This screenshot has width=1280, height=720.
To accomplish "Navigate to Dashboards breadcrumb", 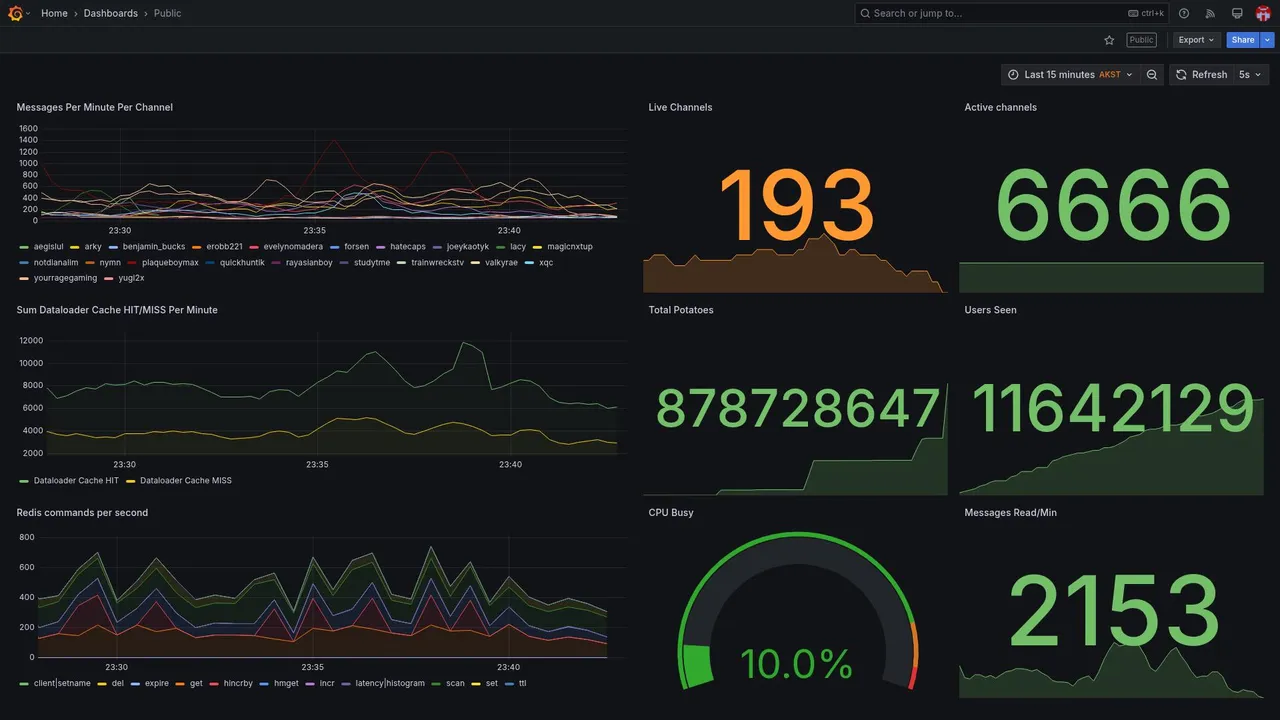I will tap(111, 13).
